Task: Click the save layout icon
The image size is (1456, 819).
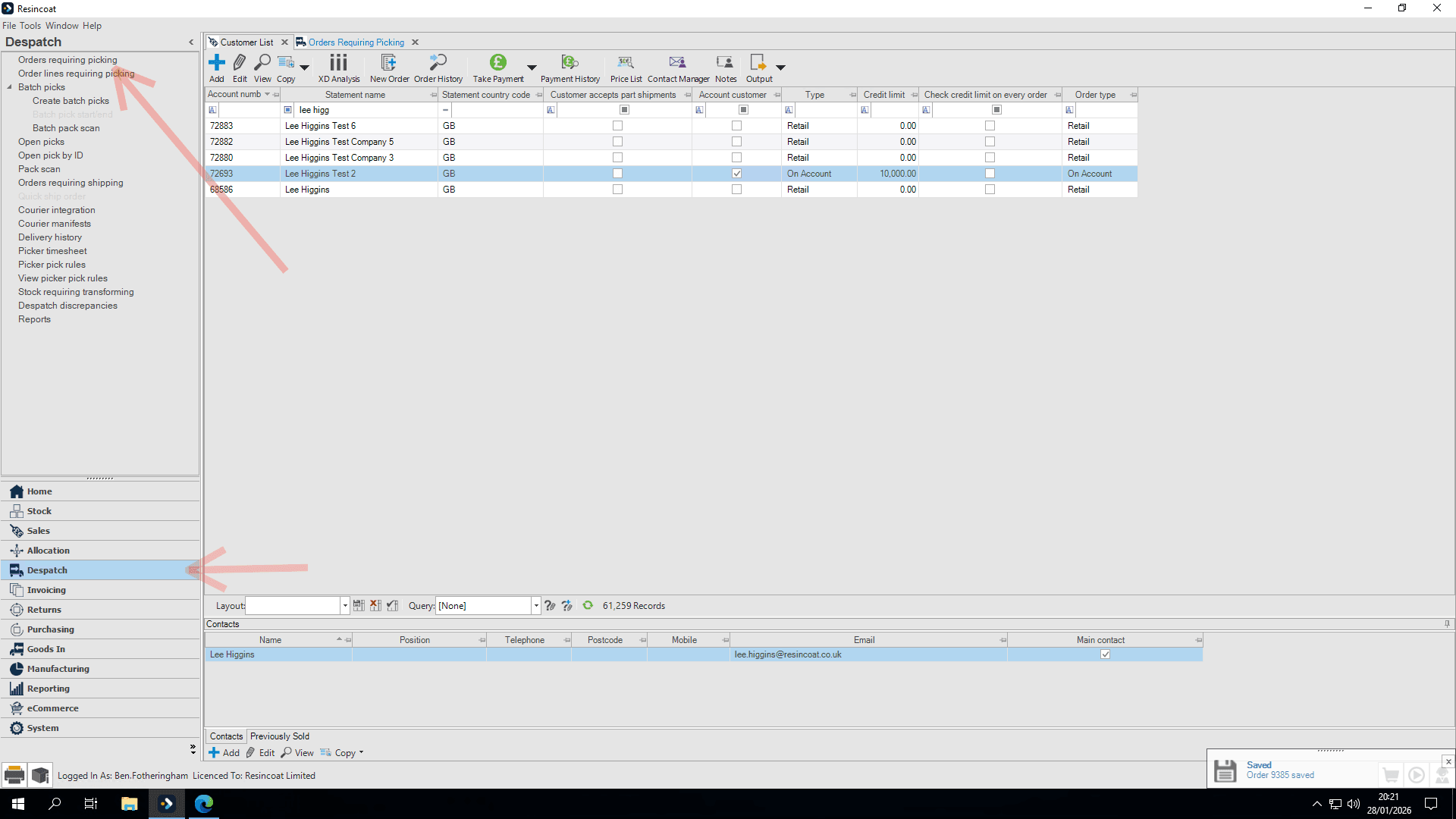Action: [x=359, y=605]
